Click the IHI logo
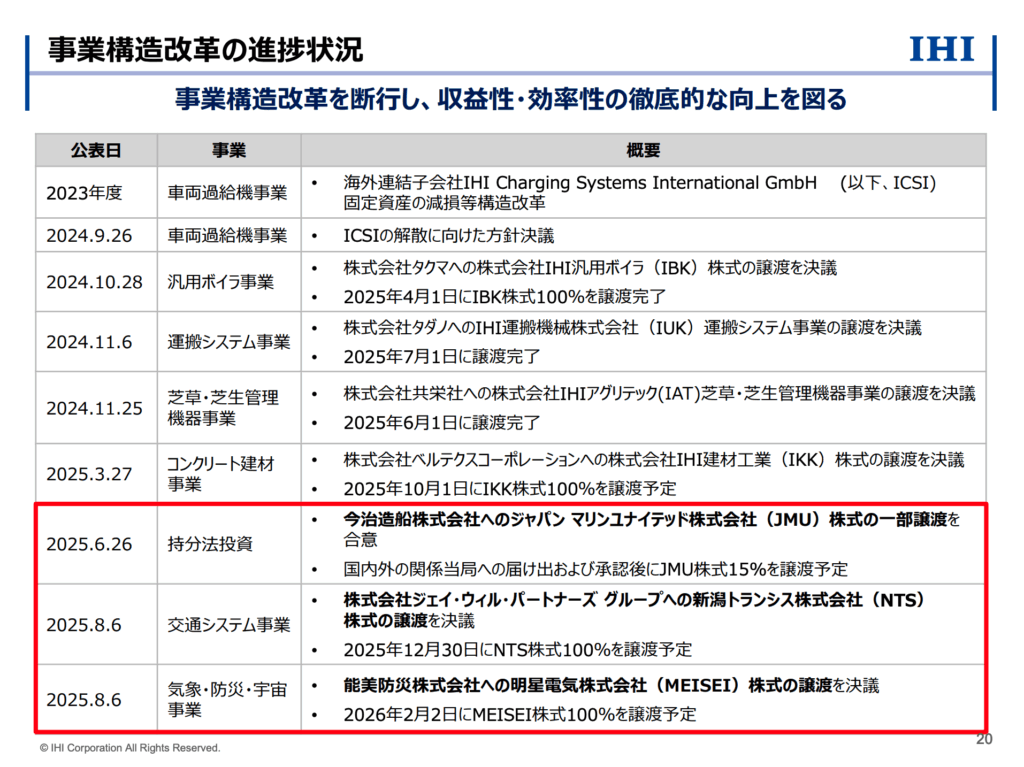 click(x=942, y=50)
